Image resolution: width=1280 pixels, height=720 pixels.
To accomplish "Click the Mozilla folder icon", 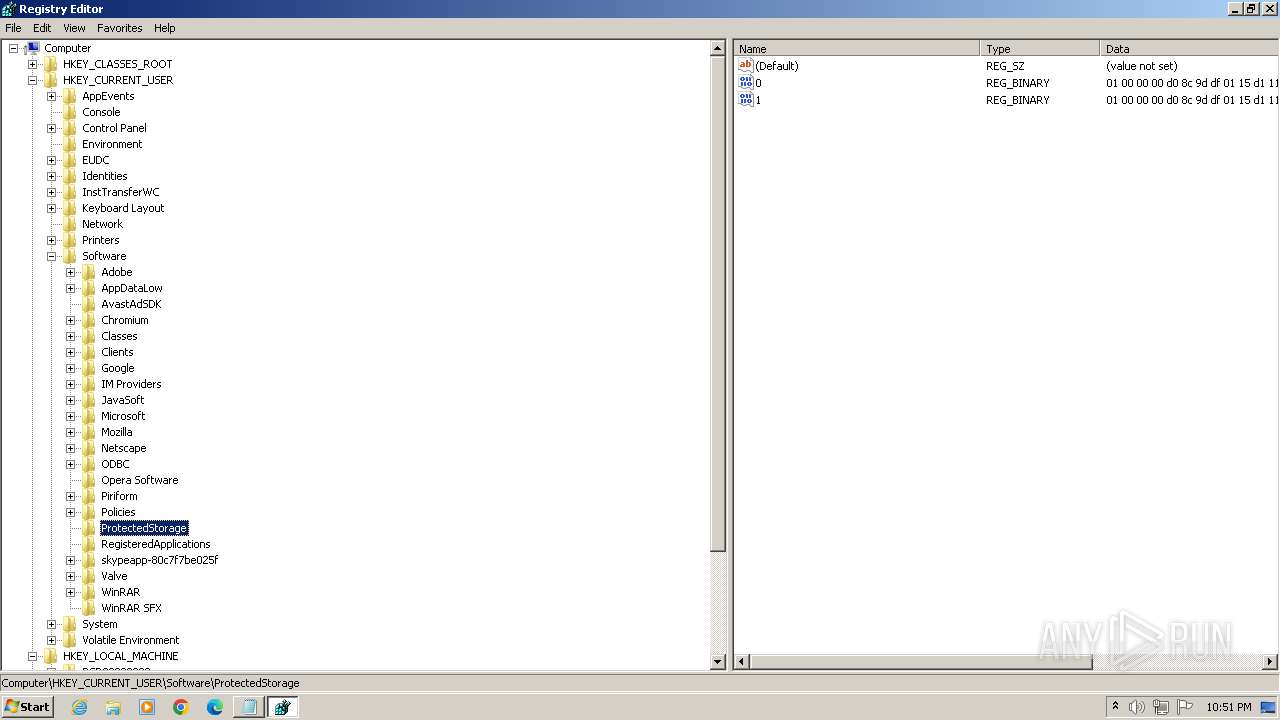I will (x=89, y=432).
